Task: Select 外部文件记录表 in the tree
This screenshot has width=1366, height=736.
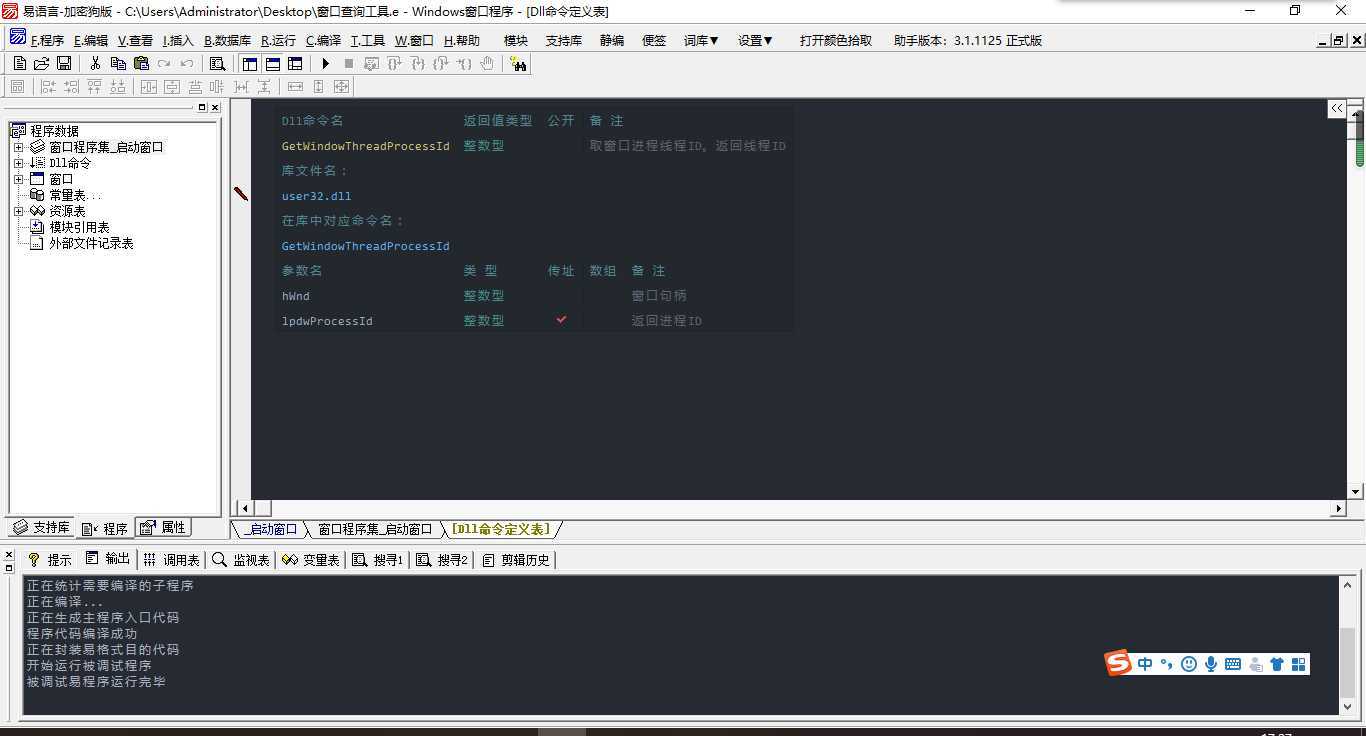Action: click(x=91, y=243)
